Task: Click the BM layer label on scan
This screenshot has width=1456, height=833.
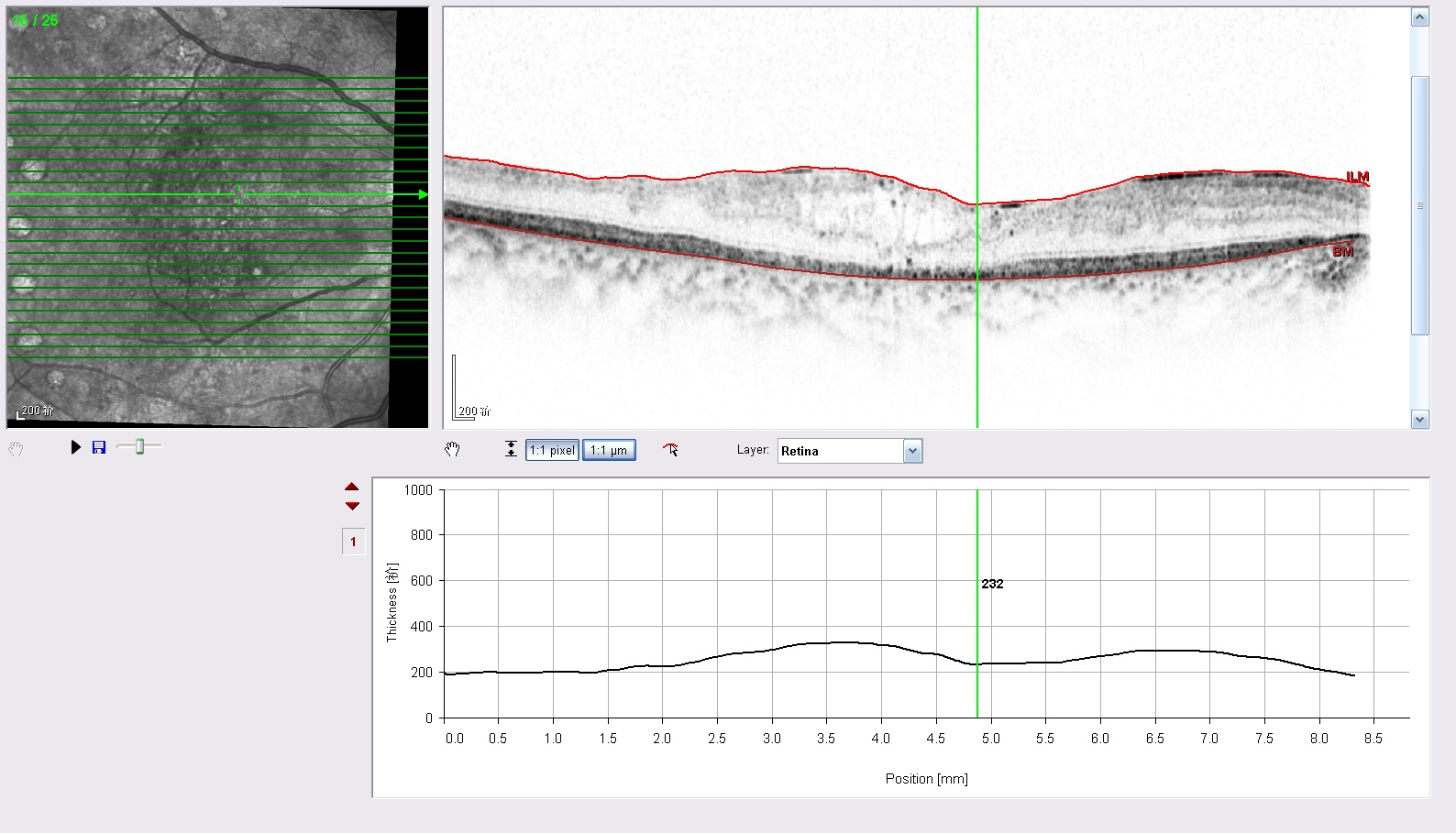Action: coord(1343,252)
